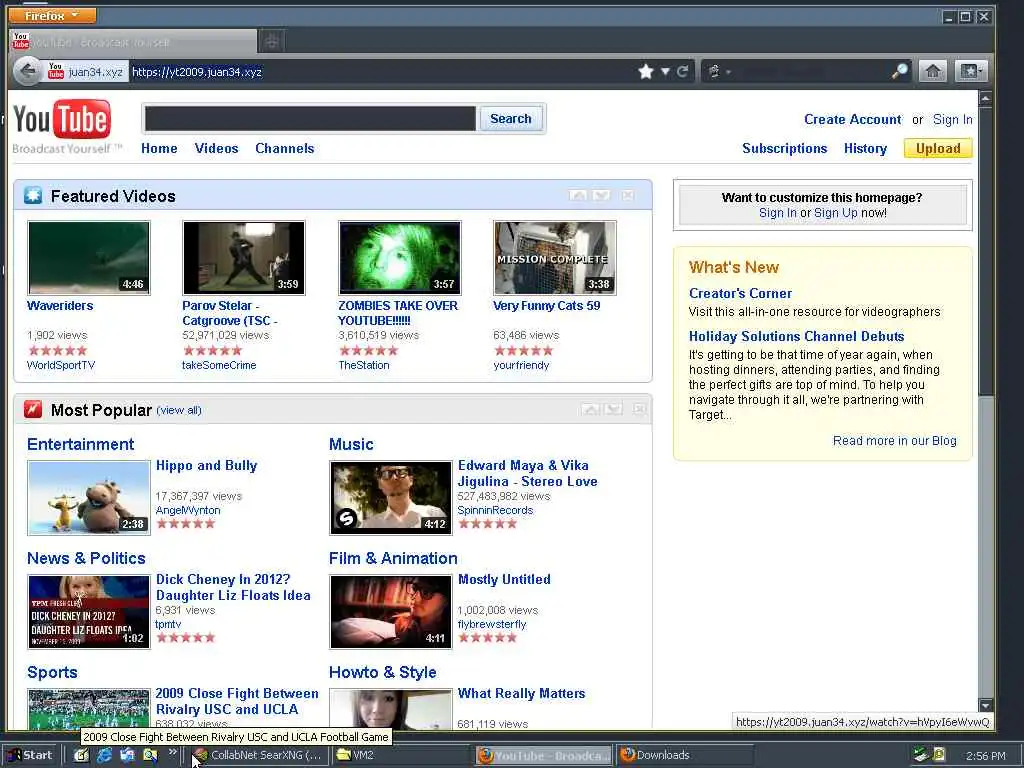The width and height of the screenshot is (1024, 768).
Task: Move Most Popular module down arrow
Action: pyautogui.click(x=613, y=409)
